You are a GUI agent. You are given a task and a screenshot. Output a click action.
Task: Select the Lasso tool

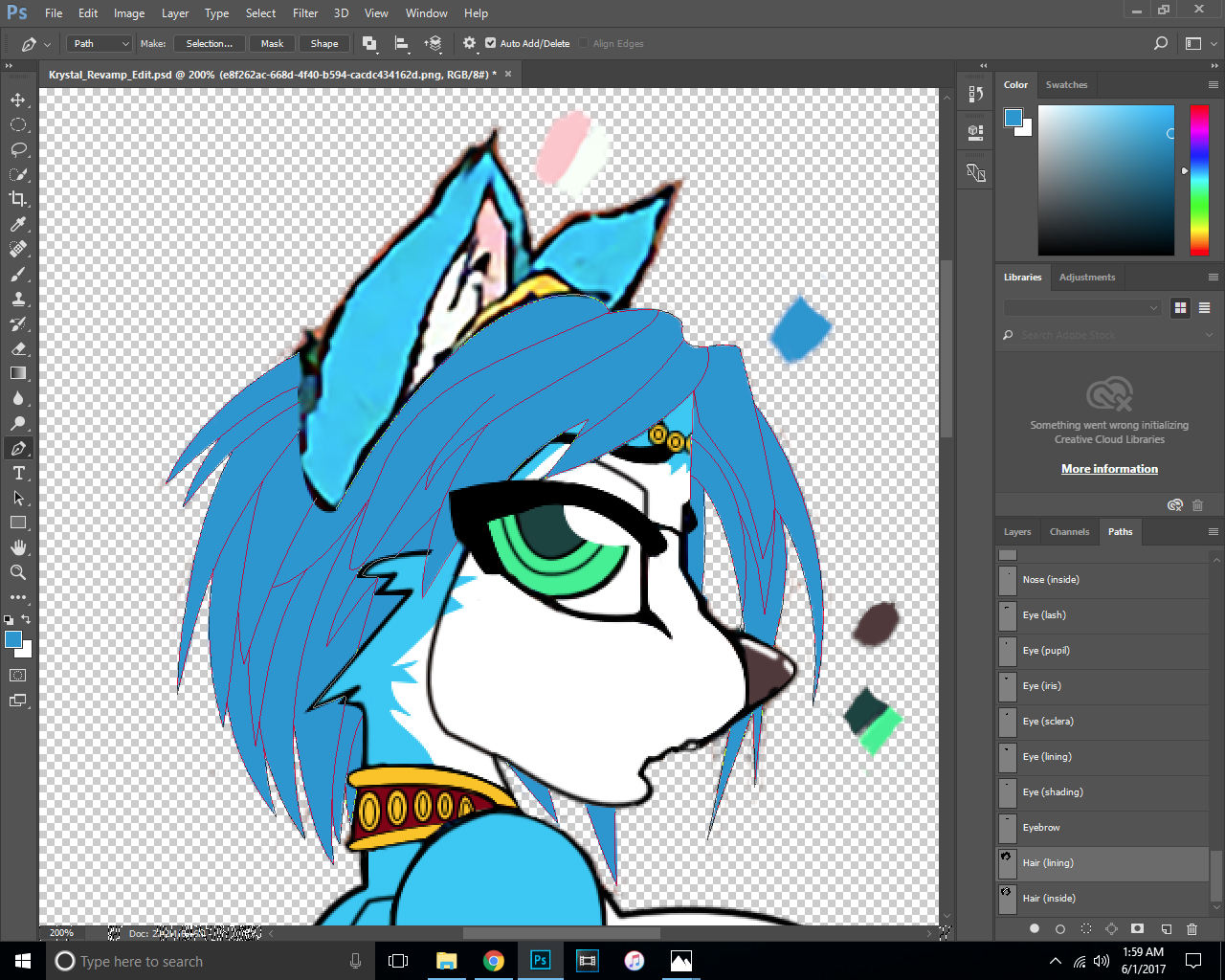pos(18,150)
